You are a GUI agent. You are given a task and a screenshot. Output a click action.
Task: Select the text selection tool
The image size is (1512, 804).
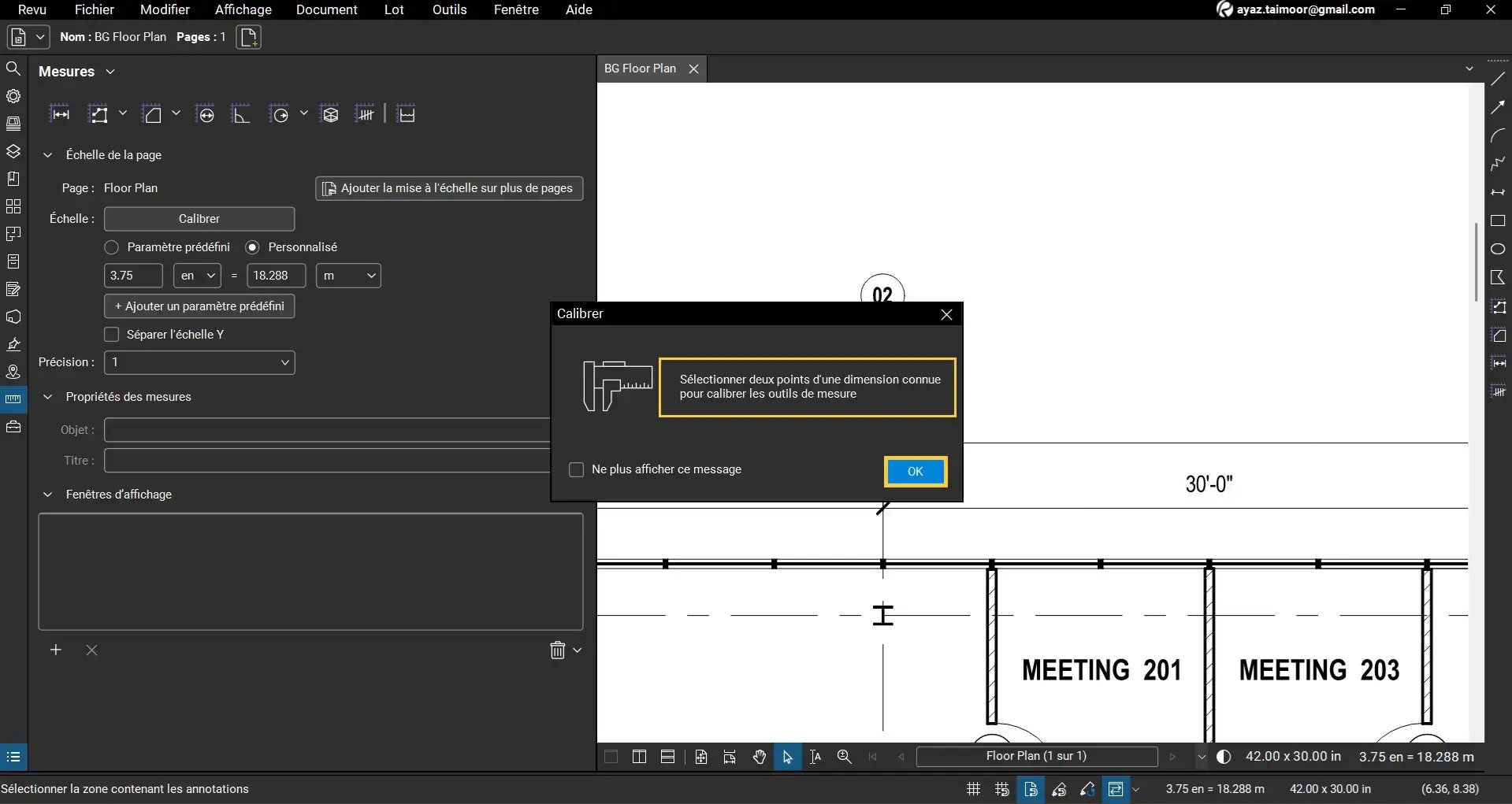coord(815,757)
